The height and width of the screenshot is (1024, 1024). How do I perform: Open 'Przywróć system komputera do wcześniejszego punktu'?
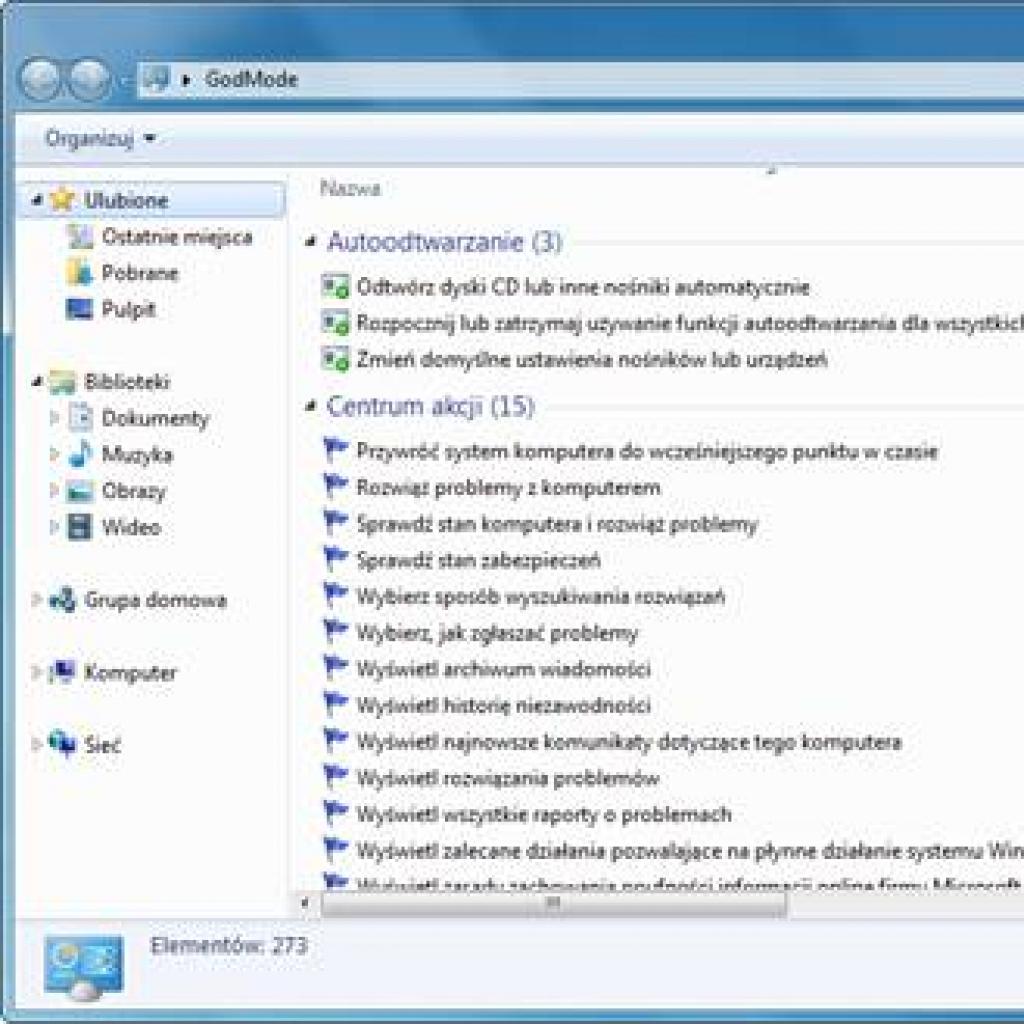click(x=647, y=452)
